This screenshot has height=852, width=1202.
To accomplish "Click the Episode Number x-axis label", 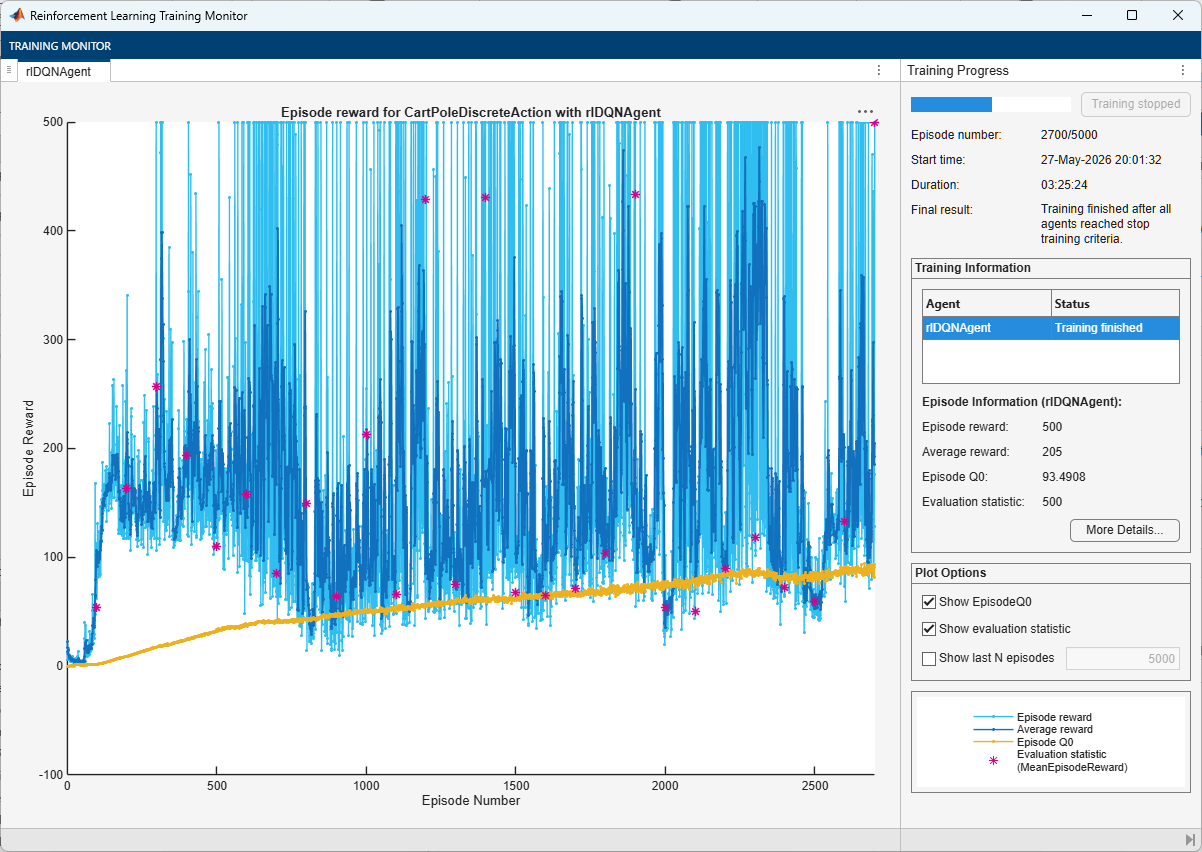I will tap(471, 800).
